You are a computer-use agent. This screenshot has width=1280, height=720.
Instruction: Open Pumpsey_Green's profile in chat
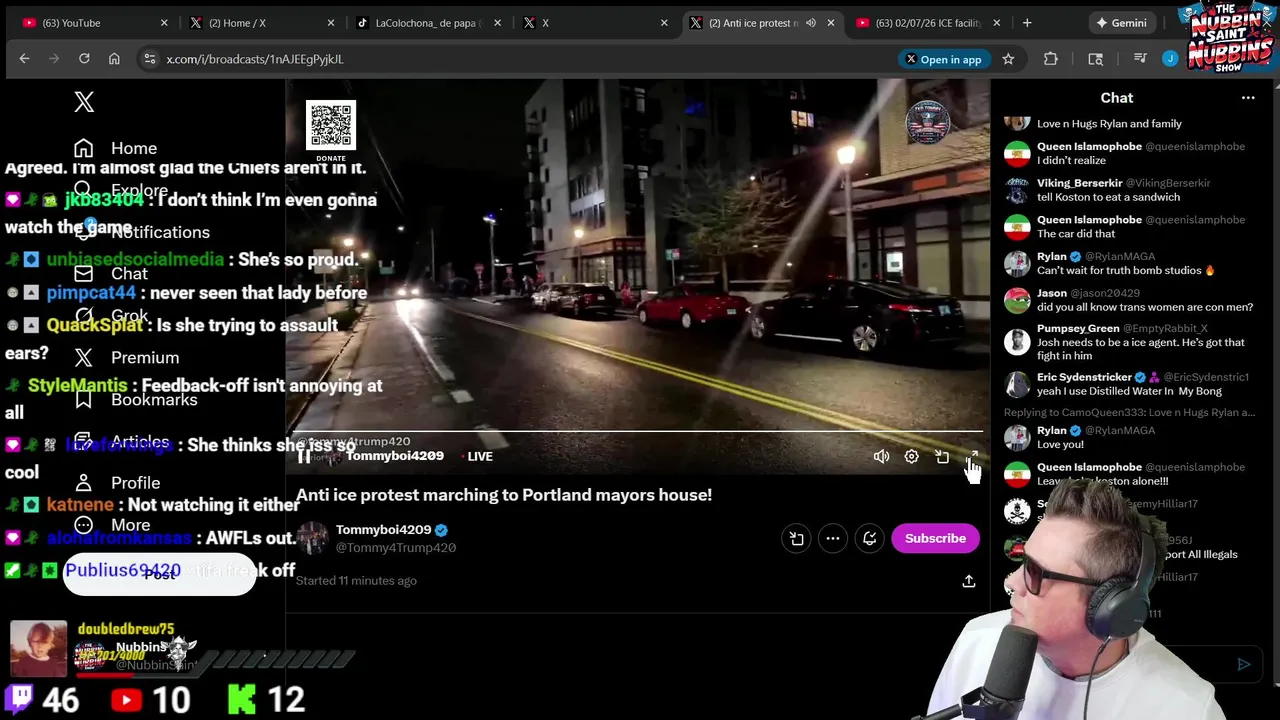coord(1078,328)
